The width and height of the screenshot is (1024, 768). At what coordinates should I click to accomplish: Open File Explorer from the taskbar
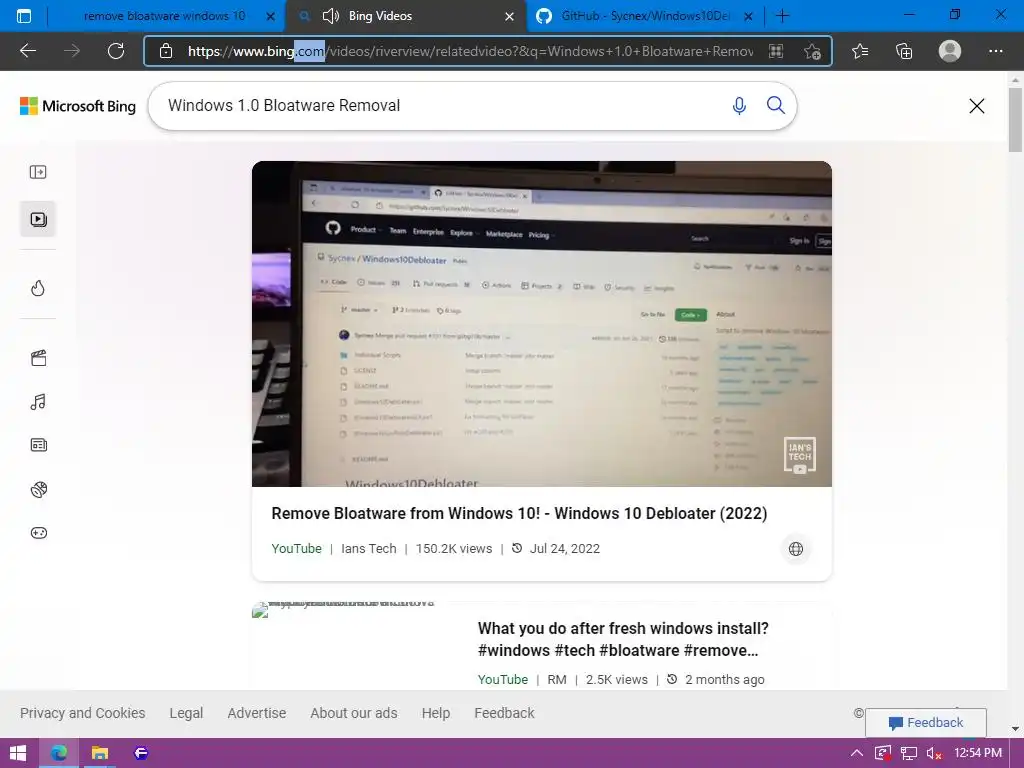pos(99,753)
